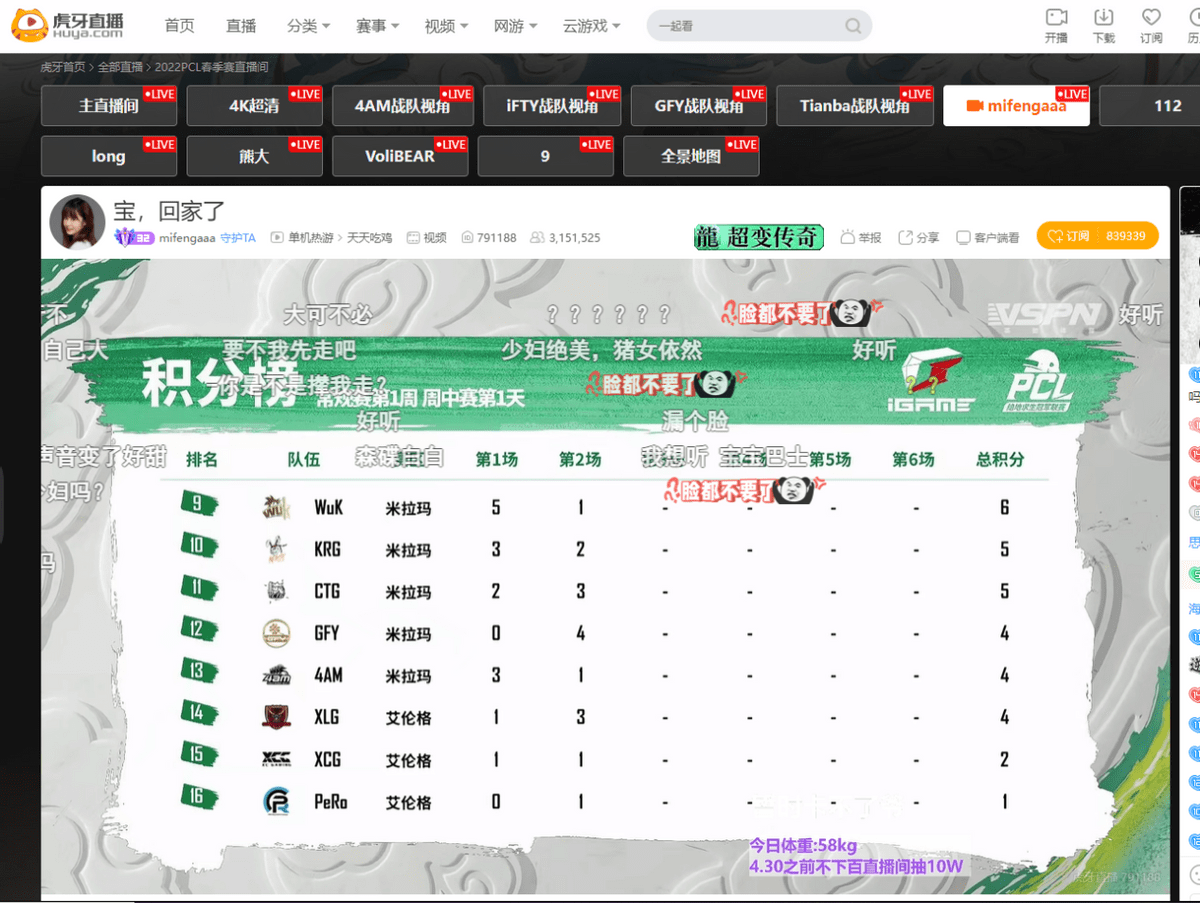Screen dimensions: 1200x903
Task: Expand the 网游 online games dropdown
Action: (516, 26)
